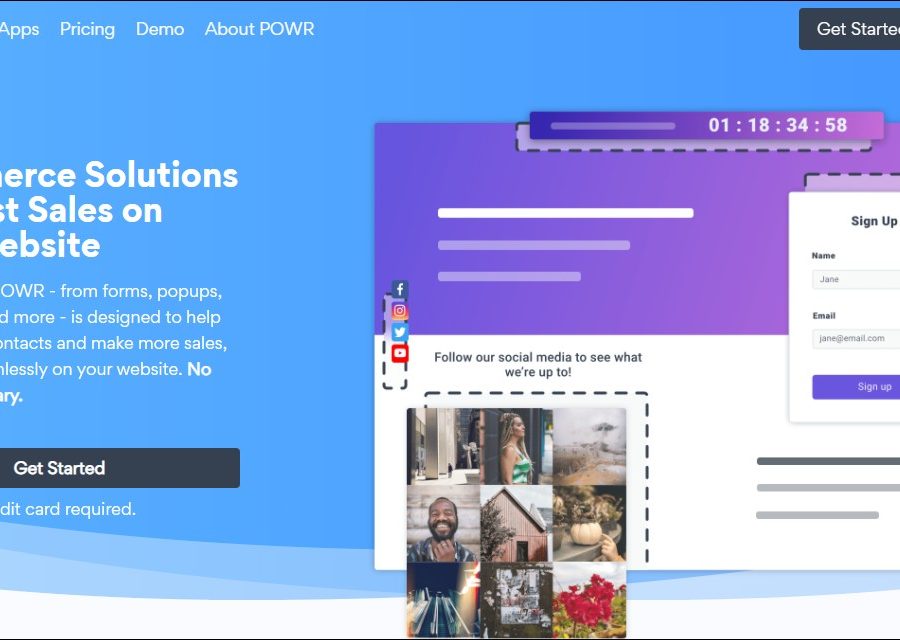Image resolution: width=900 pixels, height=640 pixels.
Task: Click the red YouTube icon
Action: 400,353
